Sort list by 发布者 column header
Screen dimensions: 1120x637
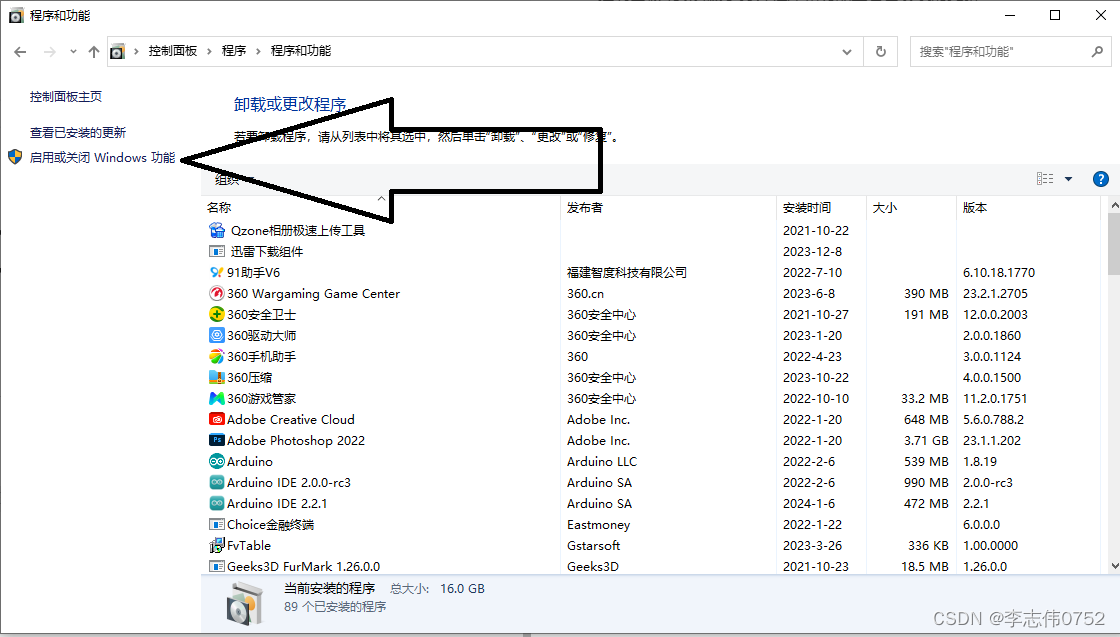pyautogui.click(x=585, y=208)
